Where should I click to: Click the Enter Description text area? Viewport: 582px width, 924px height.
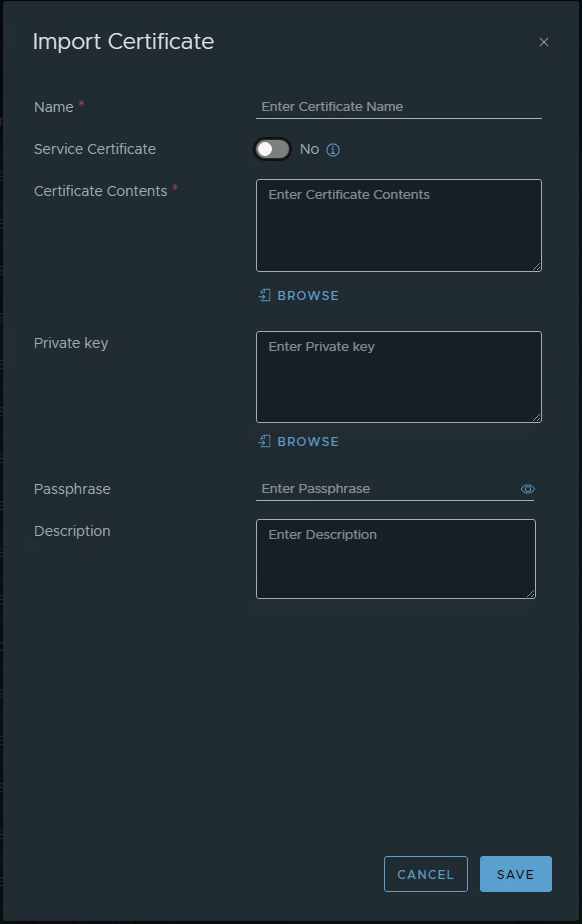point(395,558)
